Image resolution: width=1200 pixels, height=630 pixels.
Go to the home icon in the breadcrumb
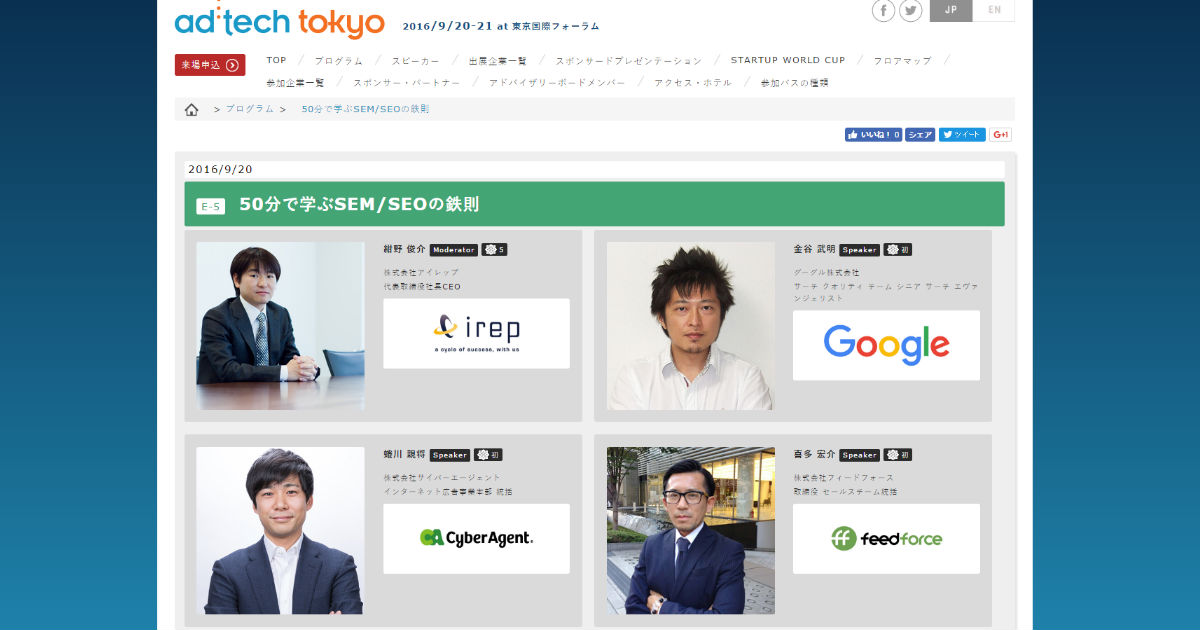pos(192,109)
